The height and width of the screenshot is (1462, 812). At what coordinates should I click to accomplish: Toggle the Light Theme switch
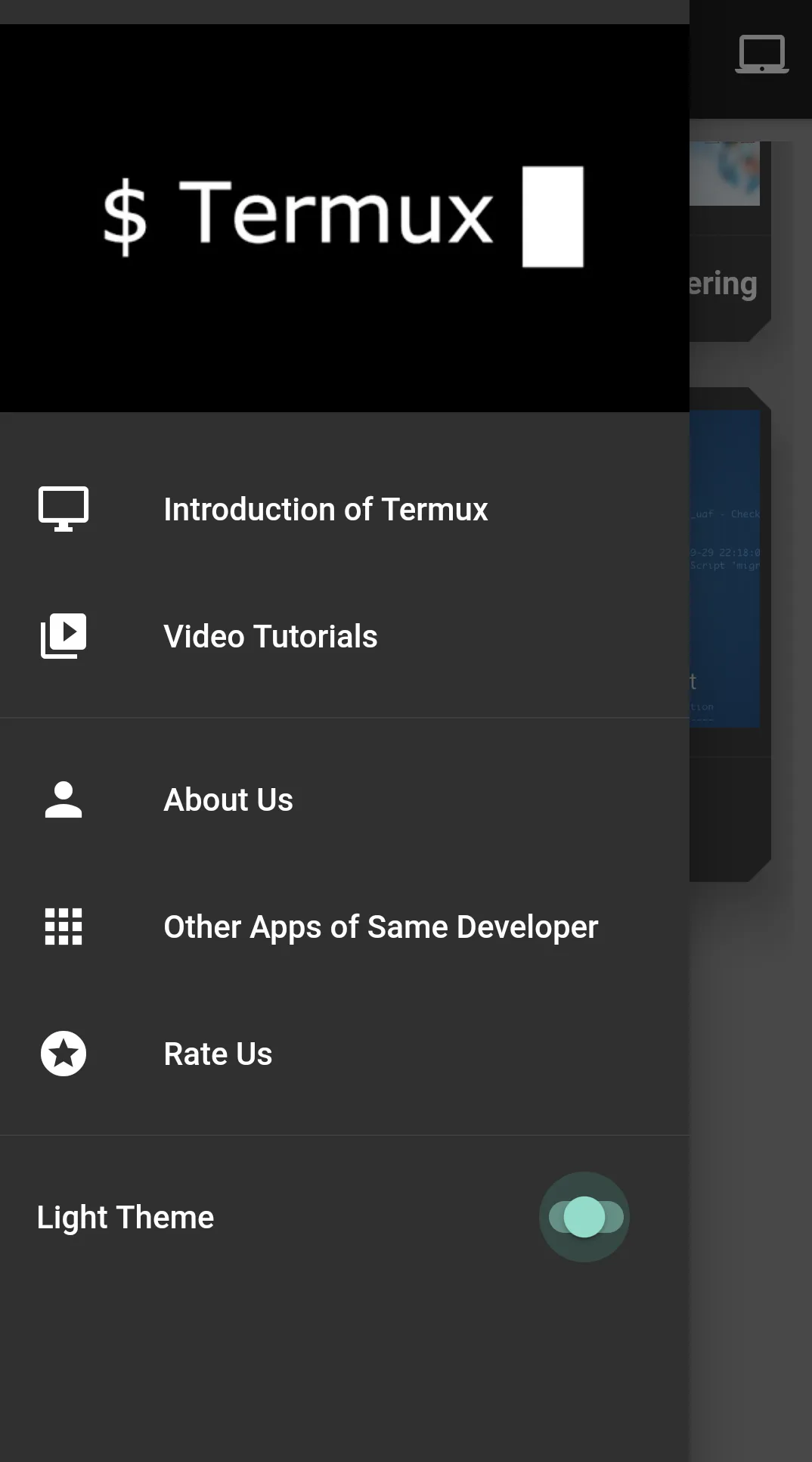pyautogui.click(x=585, y=1217)
